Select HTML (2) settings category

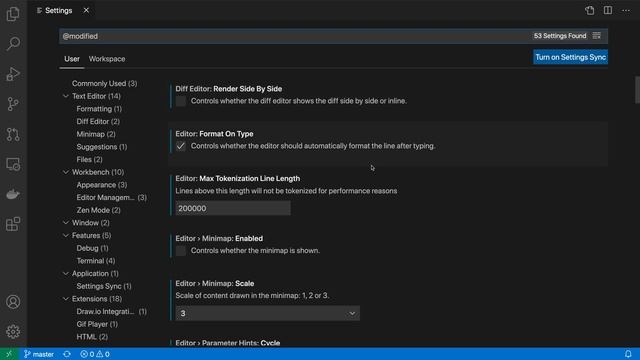point(92,337)
